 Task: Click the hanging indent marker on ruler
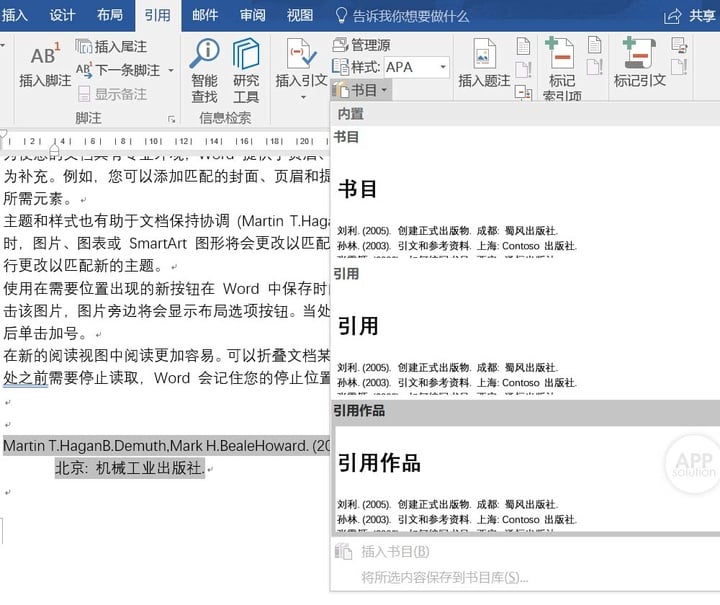tap(54, 149)
